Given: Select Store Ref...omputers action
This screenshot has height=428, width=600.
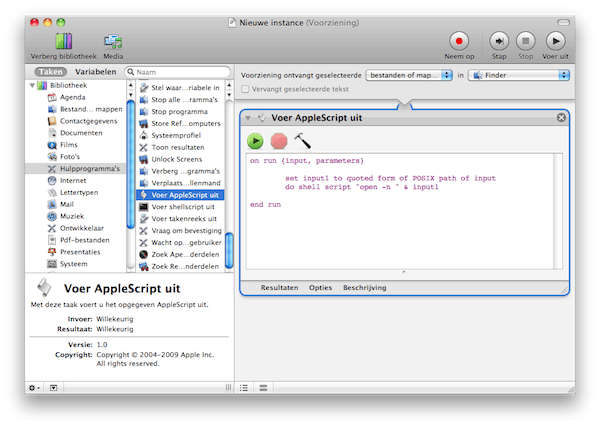Looking at the screenshot, I should (180, 123).
